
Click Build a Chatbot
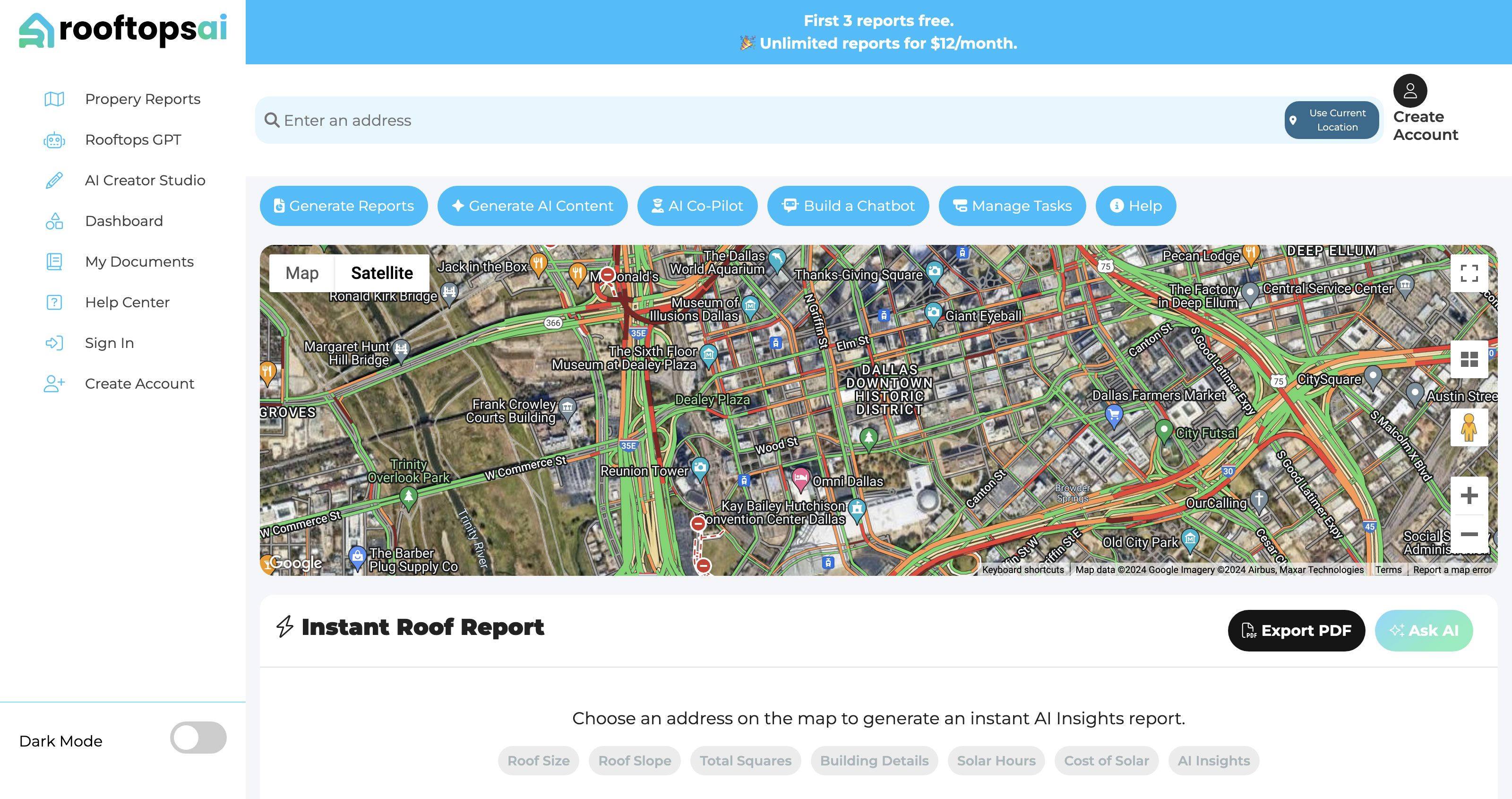pyautogui.click(x=848, y=206)
